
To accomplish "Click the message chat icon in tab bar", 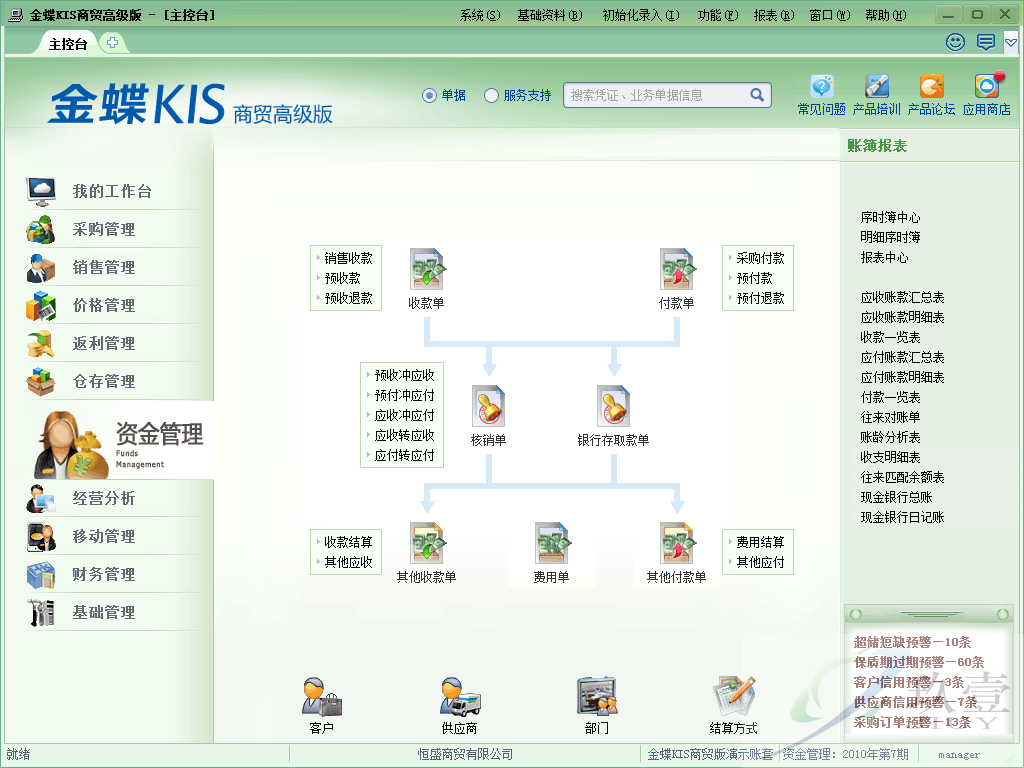I will coord(985,42).
